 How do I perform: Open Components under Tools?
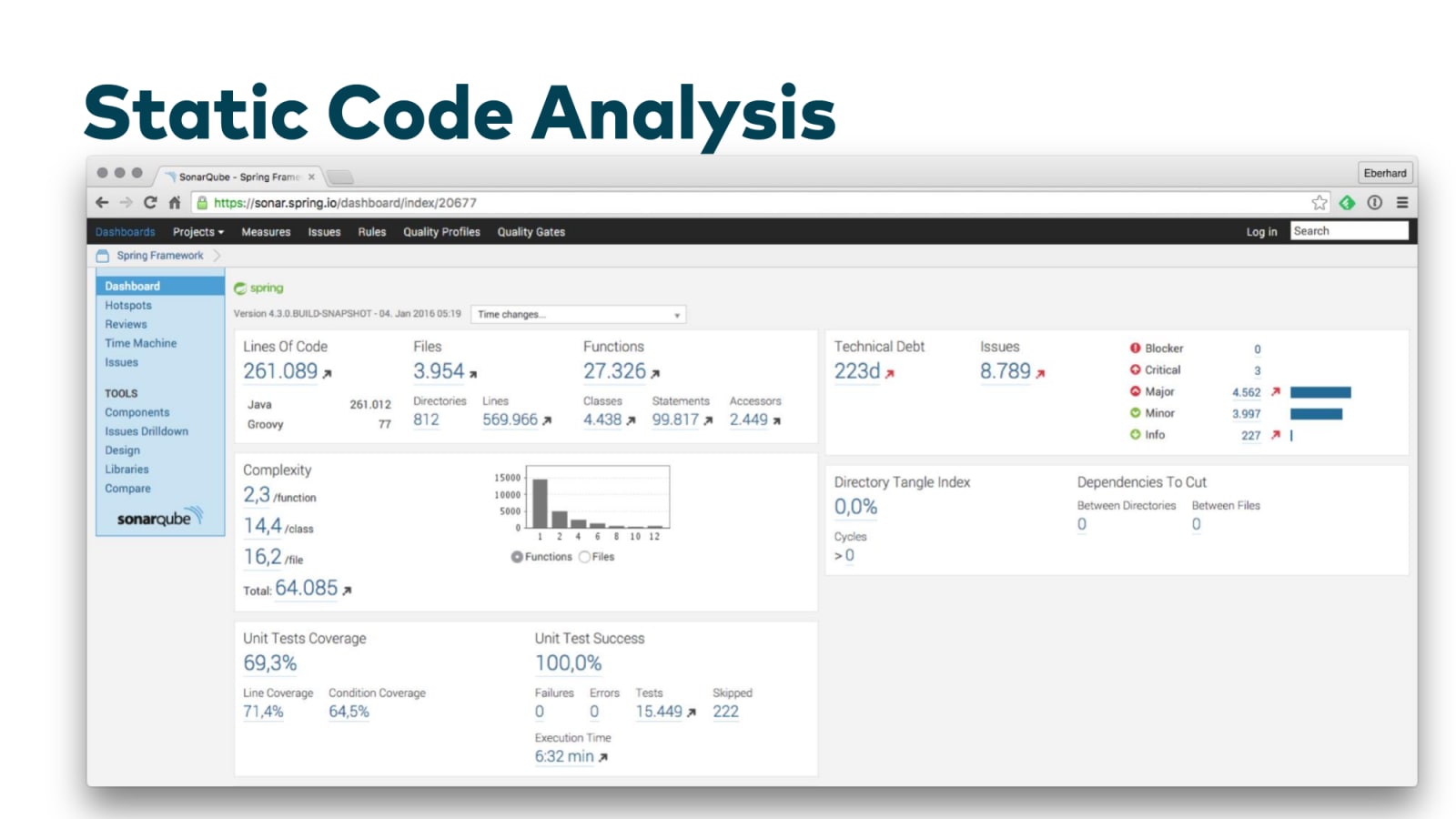point(137,412)
